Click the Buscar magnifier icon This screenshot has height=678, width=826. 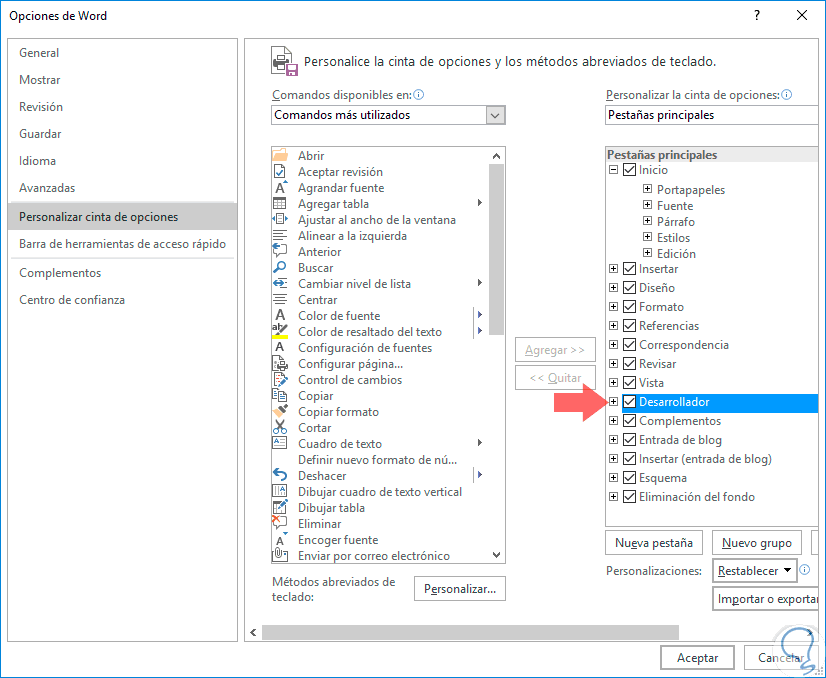(280, 268)
